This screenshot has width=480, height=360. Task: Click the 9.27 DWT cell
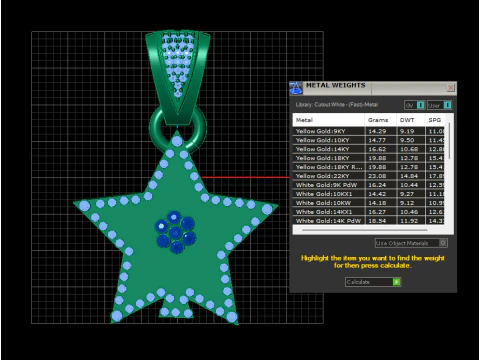point(411,194)
